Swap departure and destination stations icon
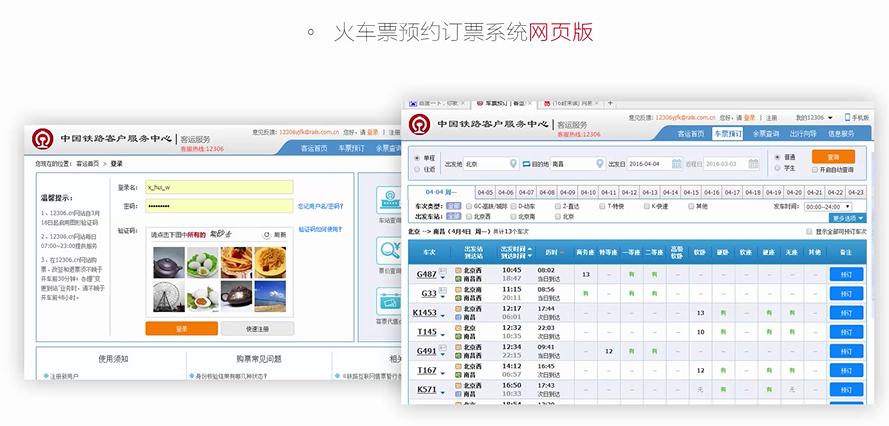Image resolution: width=889 pixels, height=426 pixels. 526,164
